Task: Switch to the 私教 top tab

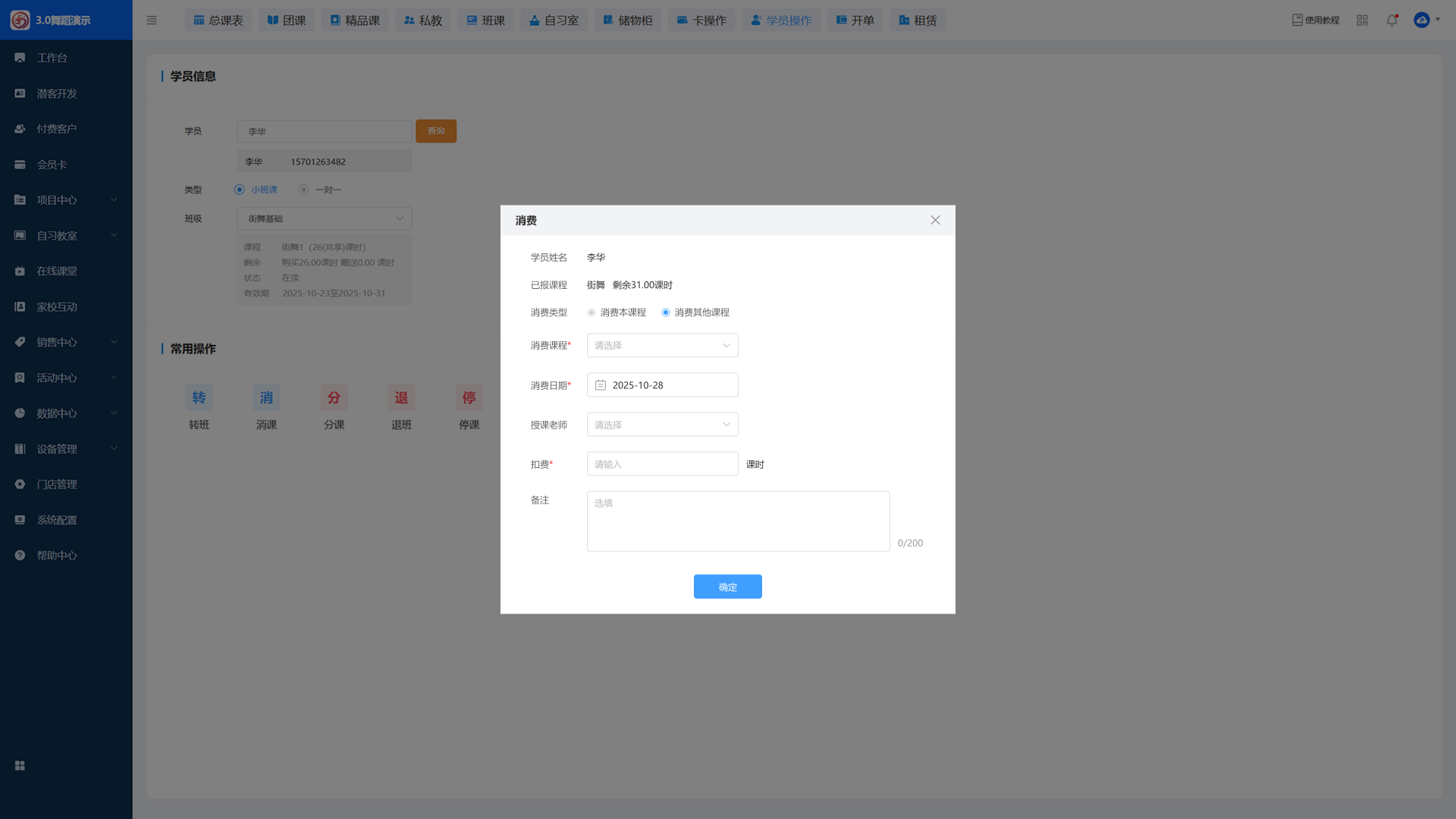Action: 423,20
